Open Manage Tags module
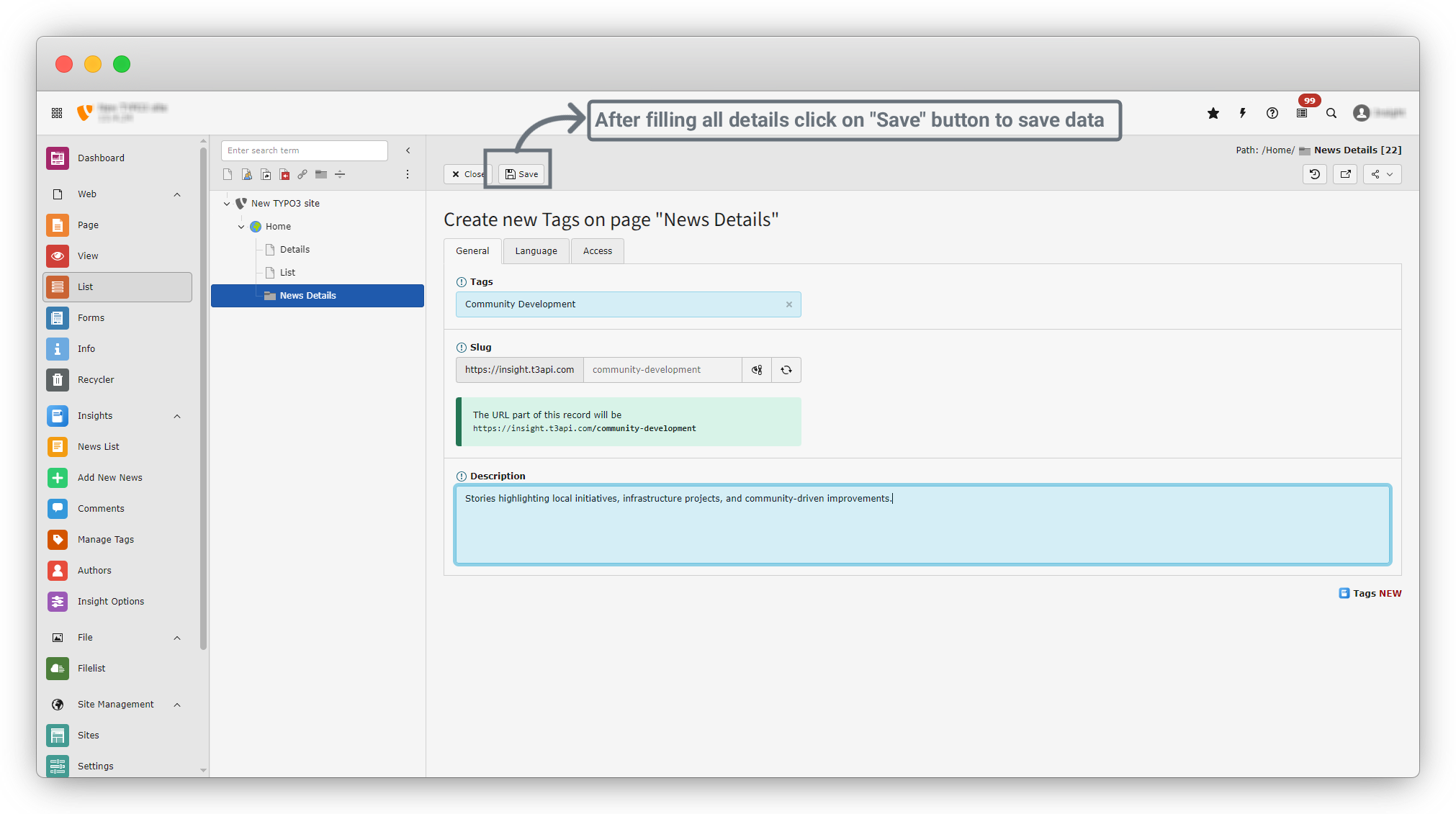The height and width of the screenshot is (814, 1456). (106, 540)
